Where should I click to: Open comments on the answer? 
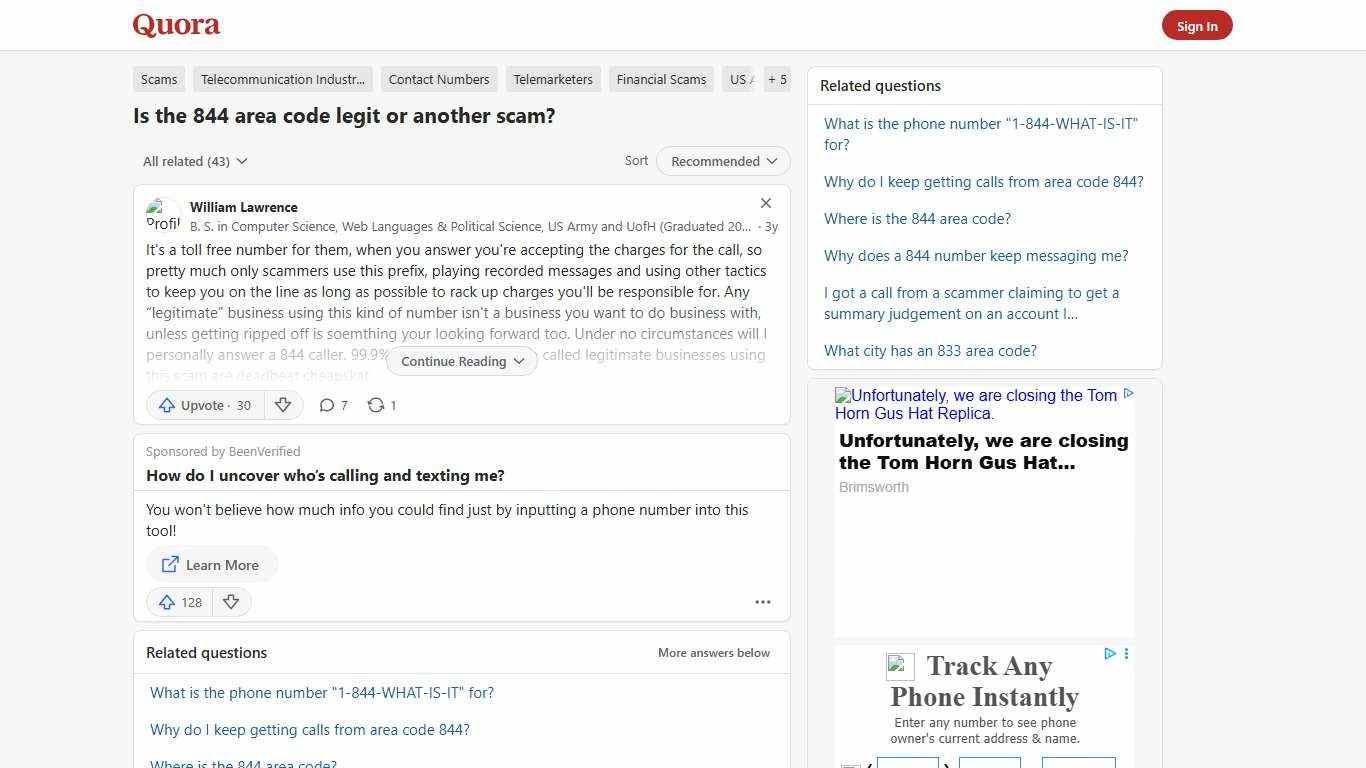click(x=333, y=405)
